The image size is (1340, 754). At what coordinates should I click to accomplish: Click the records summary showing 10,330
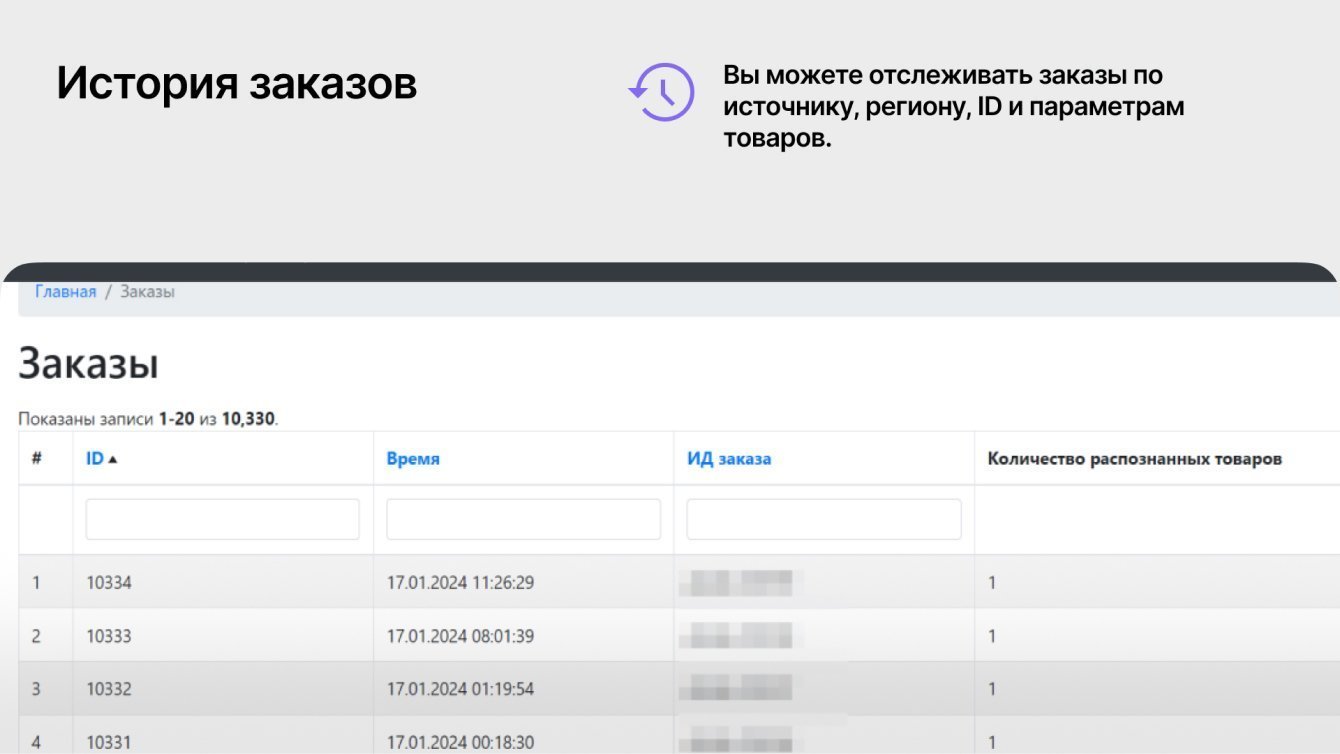click(x=148, y=419)
